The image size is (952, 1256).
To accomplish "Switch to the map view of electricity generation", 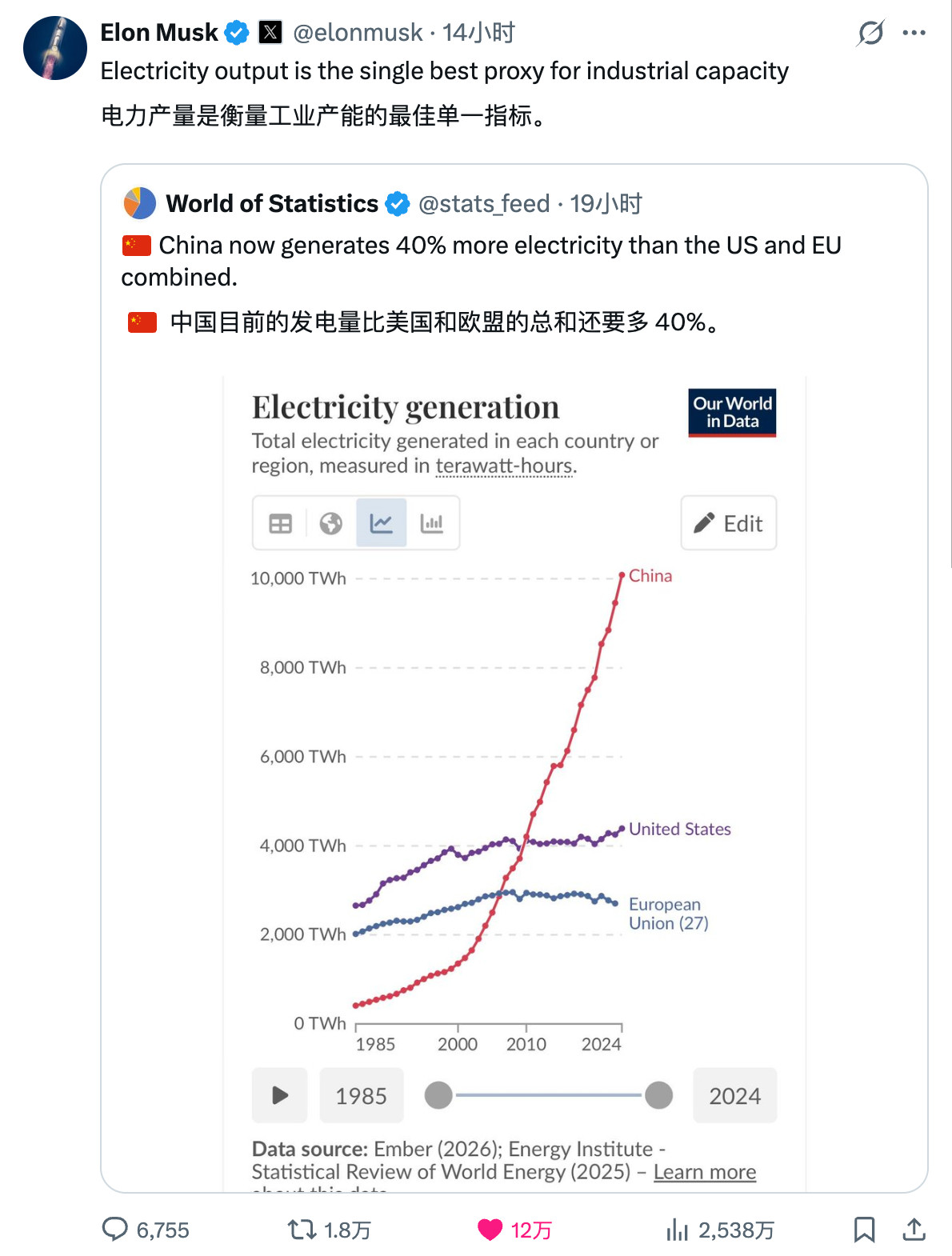I will 332,523.
